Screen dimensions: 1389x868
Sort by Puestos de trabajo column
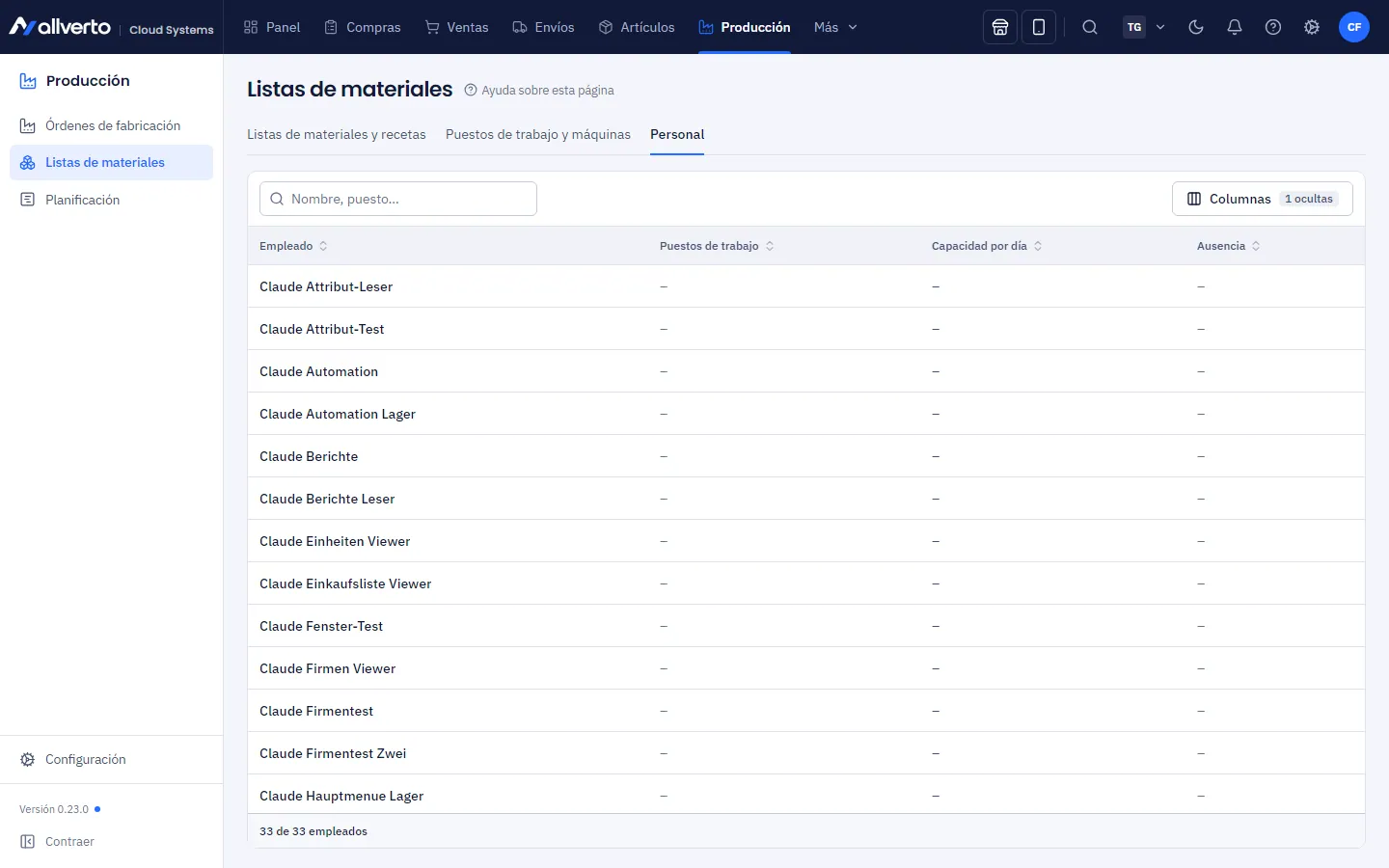click(x=717, y=246)
